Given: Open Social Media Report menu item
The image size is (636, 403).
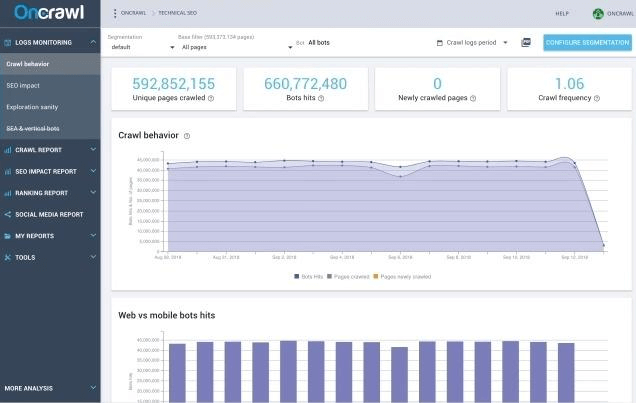Looking at the screenshot, I should pos(50,214).
